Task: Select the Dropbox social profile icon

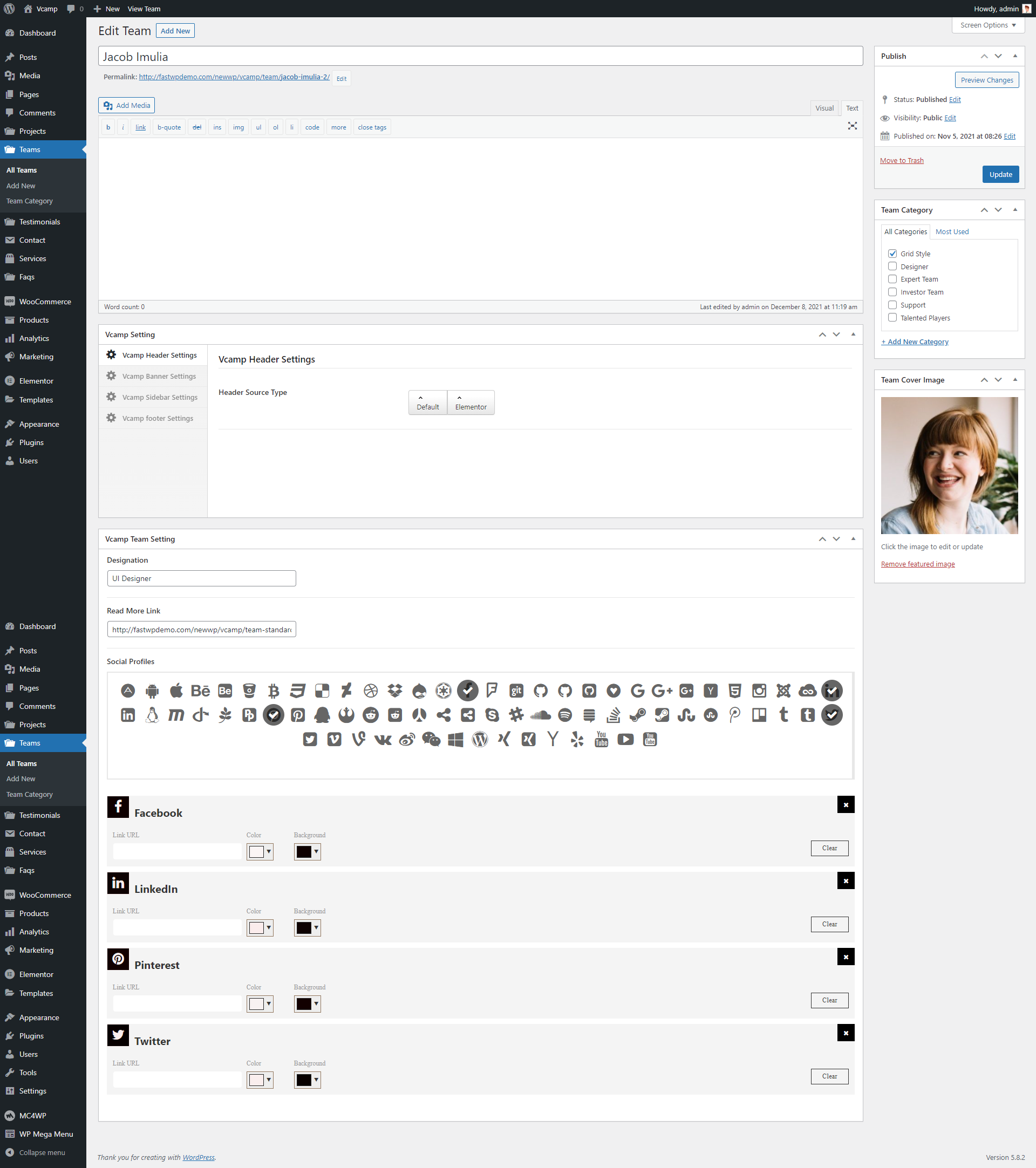Action: (x=395, y=691)
